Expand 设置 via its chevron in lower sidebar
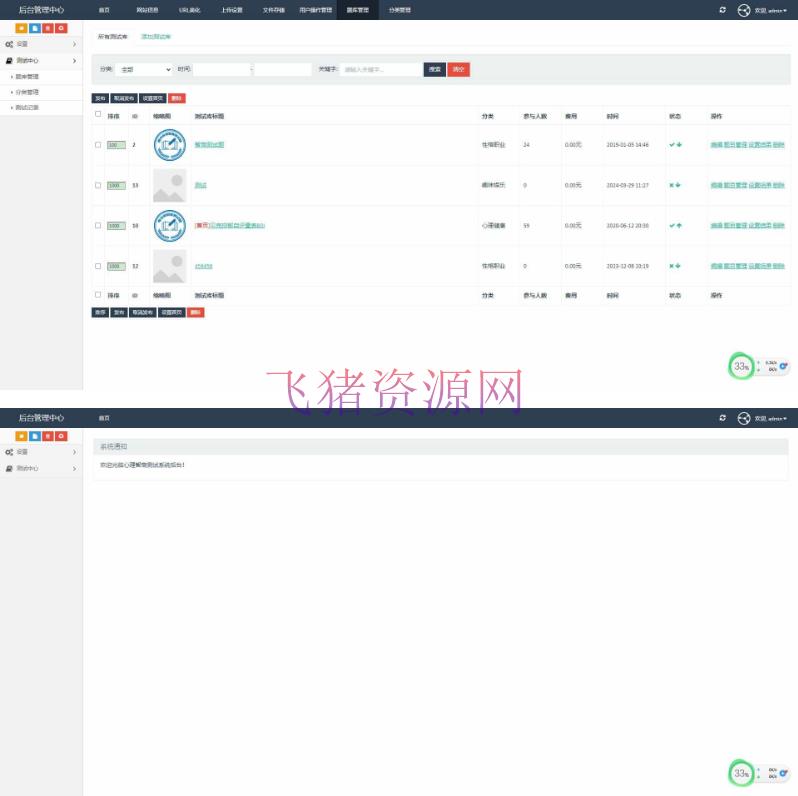The height and width of the screenshot is (796, 798). tap(74, 452)
